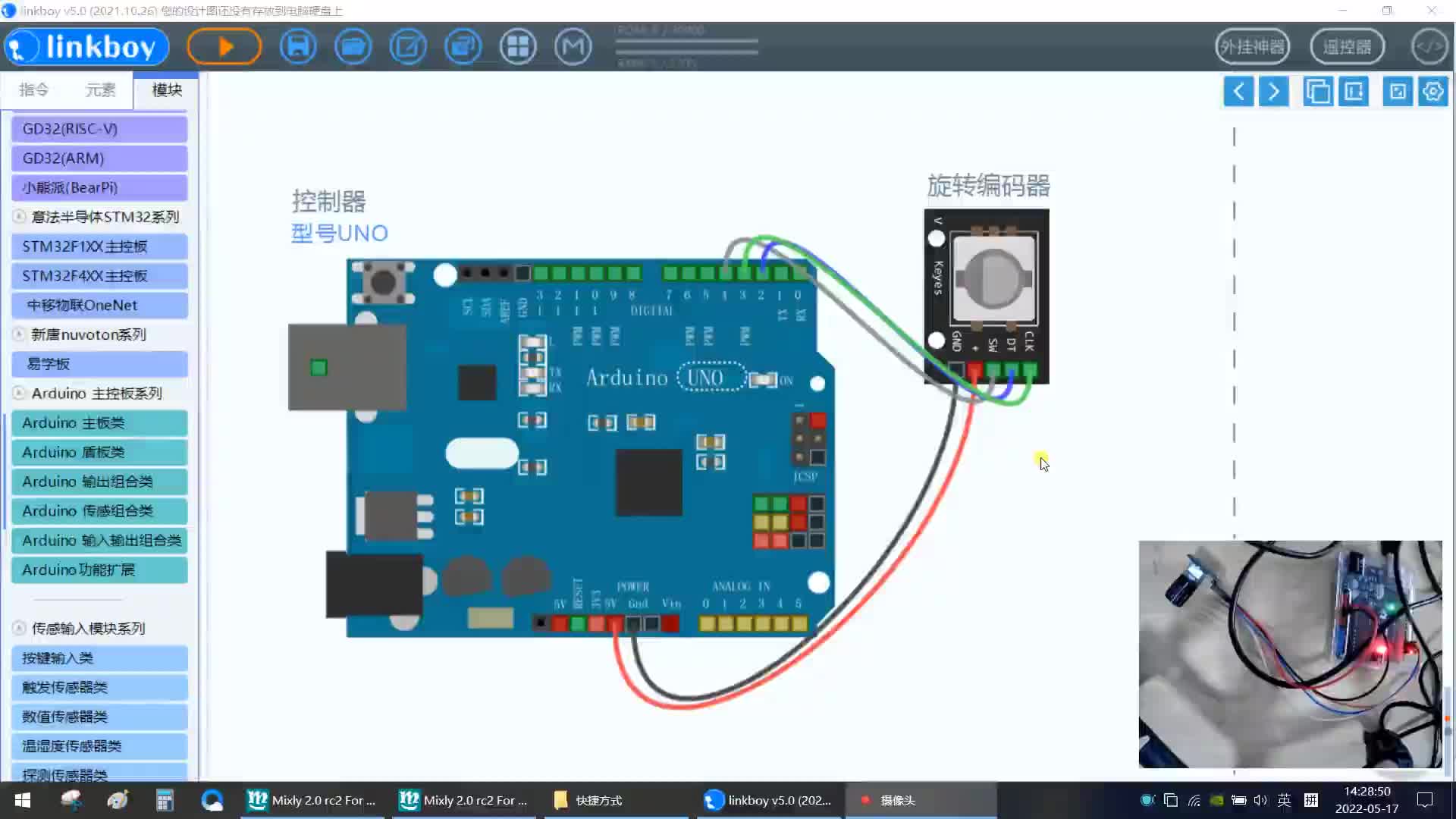The image size is (1456, 819).
Task: Click the round M toolbar icon
Action: 573,47
